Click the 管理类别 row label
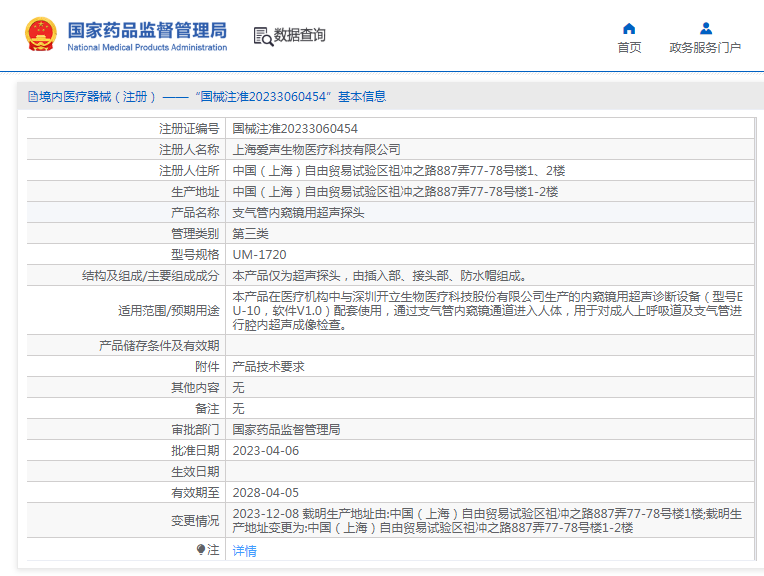The image size is (764, 576). pos(195,233)
